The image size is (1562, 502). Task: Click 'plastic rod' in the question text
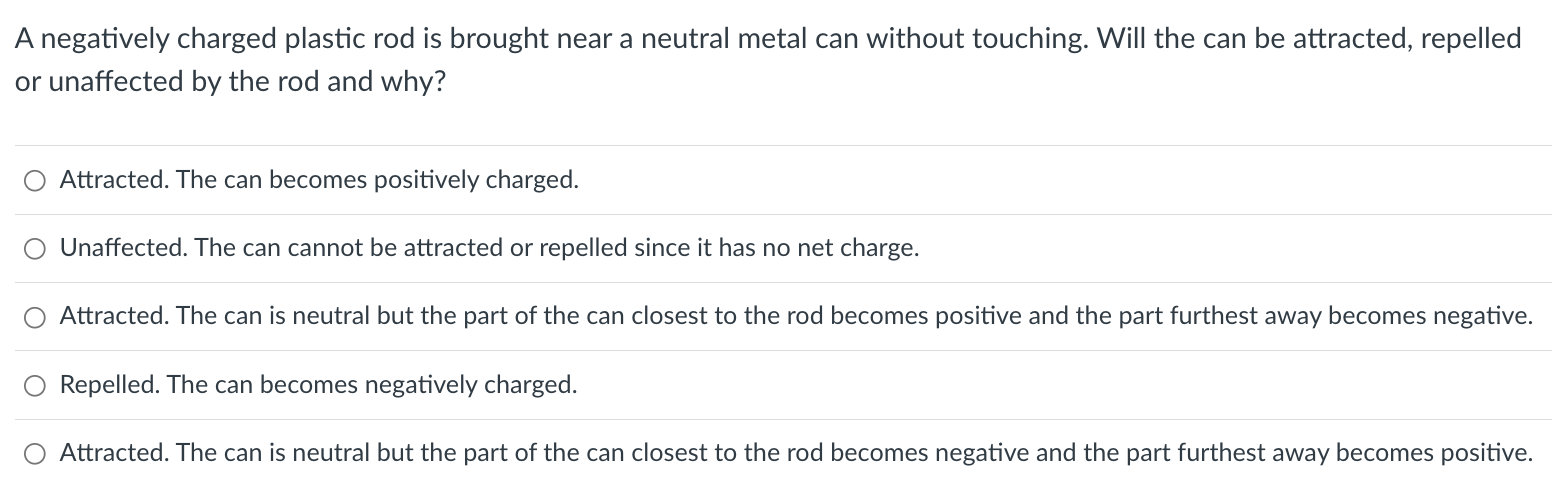[351, 40]
